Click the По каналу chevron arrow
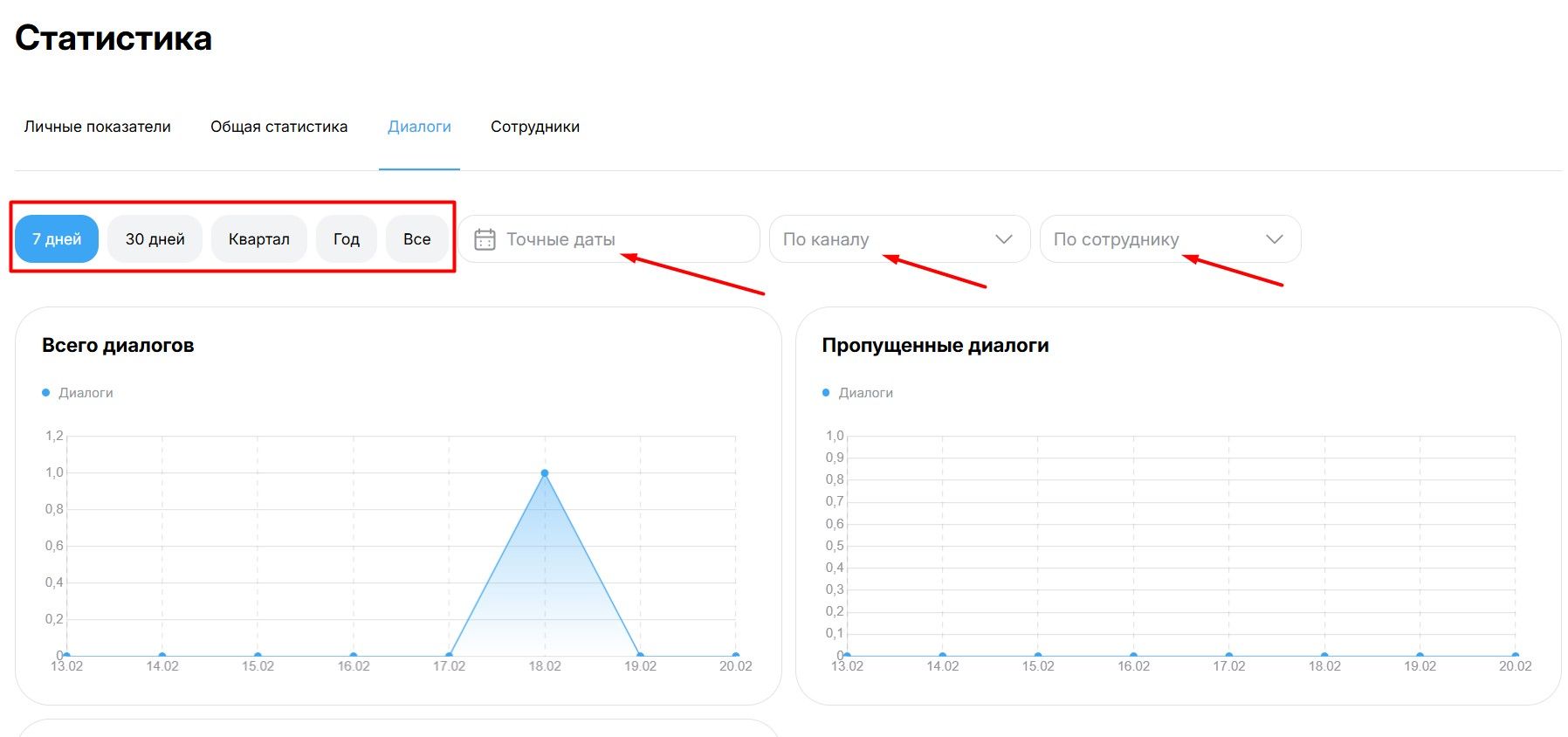This screenshot has width=1568, height=737. [1004, 239]
